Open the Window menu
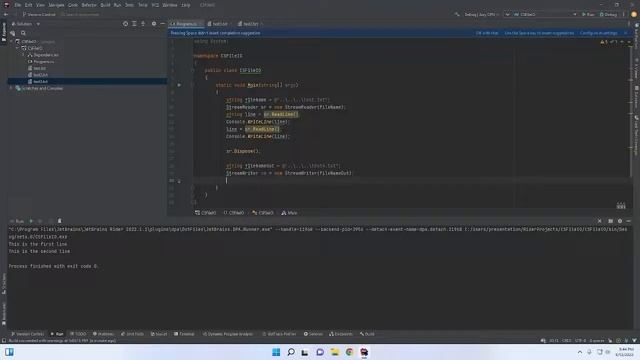 click(170, 5)
